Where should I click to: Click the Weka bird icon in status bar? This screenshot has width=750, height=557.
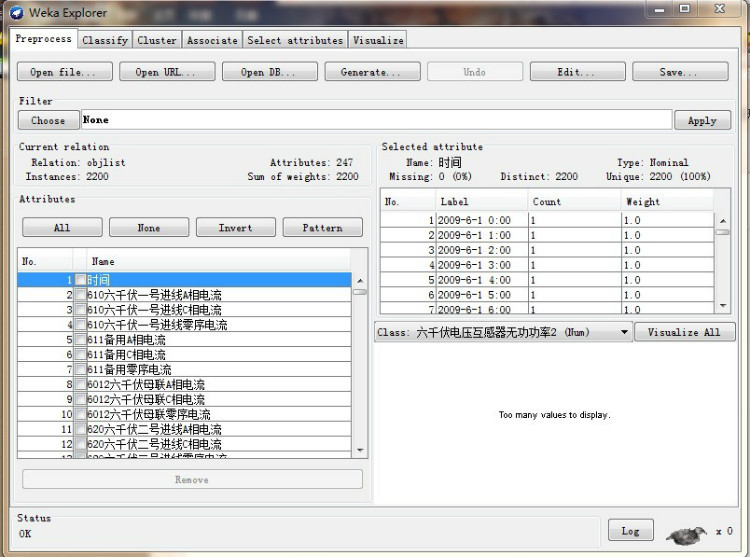687,535
